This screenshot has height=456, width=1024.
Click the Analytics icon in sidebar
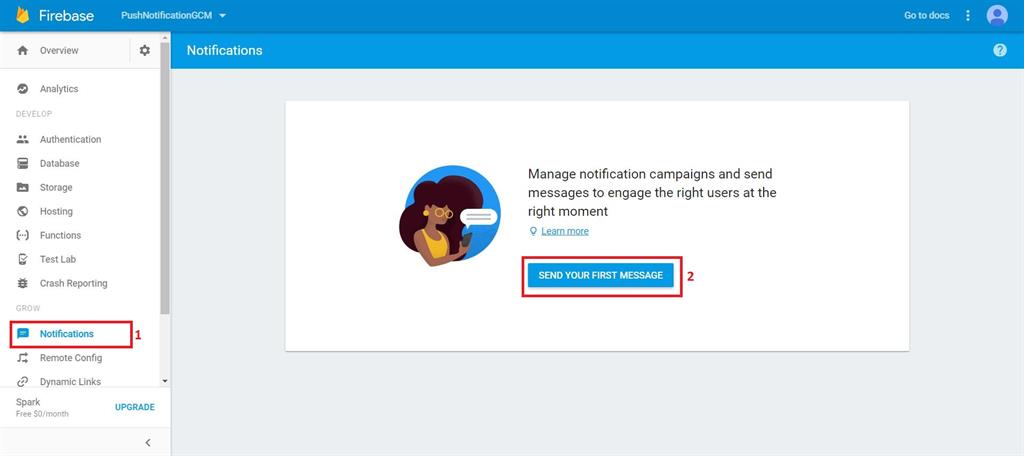click(23, 89)
